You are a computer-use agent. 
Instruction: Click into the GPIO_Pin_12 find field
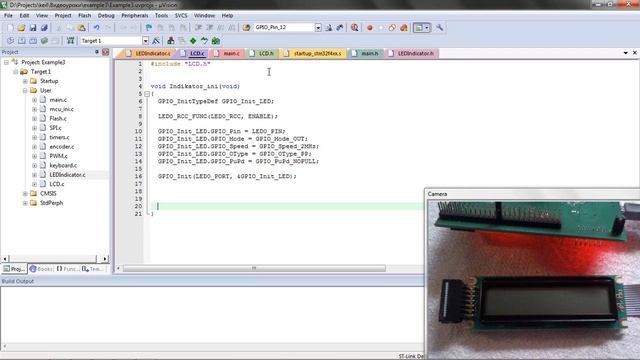[x=284, y=28]
